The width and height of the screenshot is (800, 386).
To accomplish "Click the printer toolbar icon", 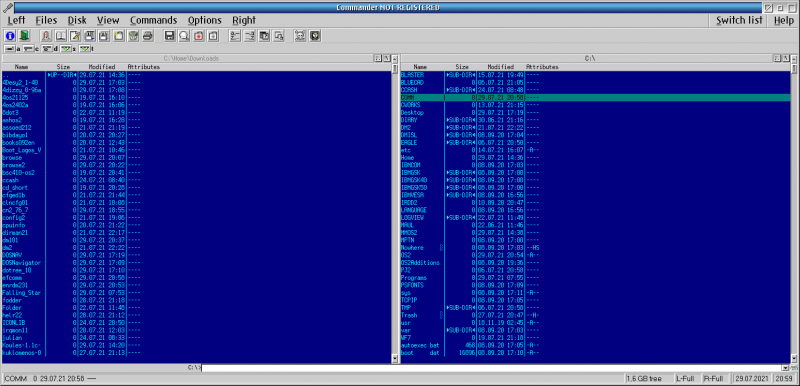I will (147, 36).
